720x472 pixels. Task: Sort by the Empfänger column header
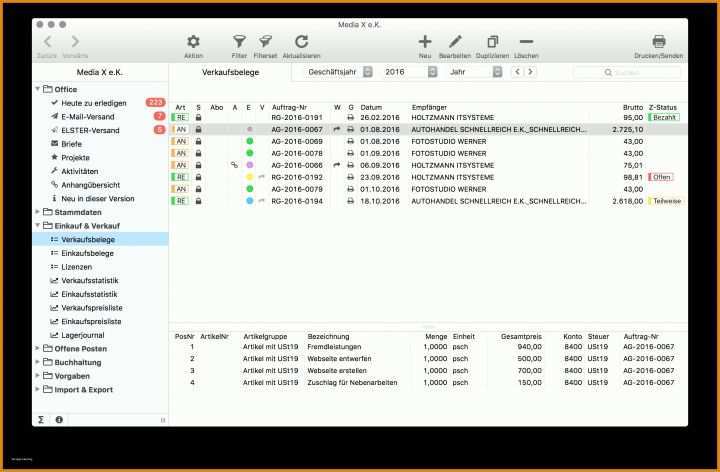429,107
